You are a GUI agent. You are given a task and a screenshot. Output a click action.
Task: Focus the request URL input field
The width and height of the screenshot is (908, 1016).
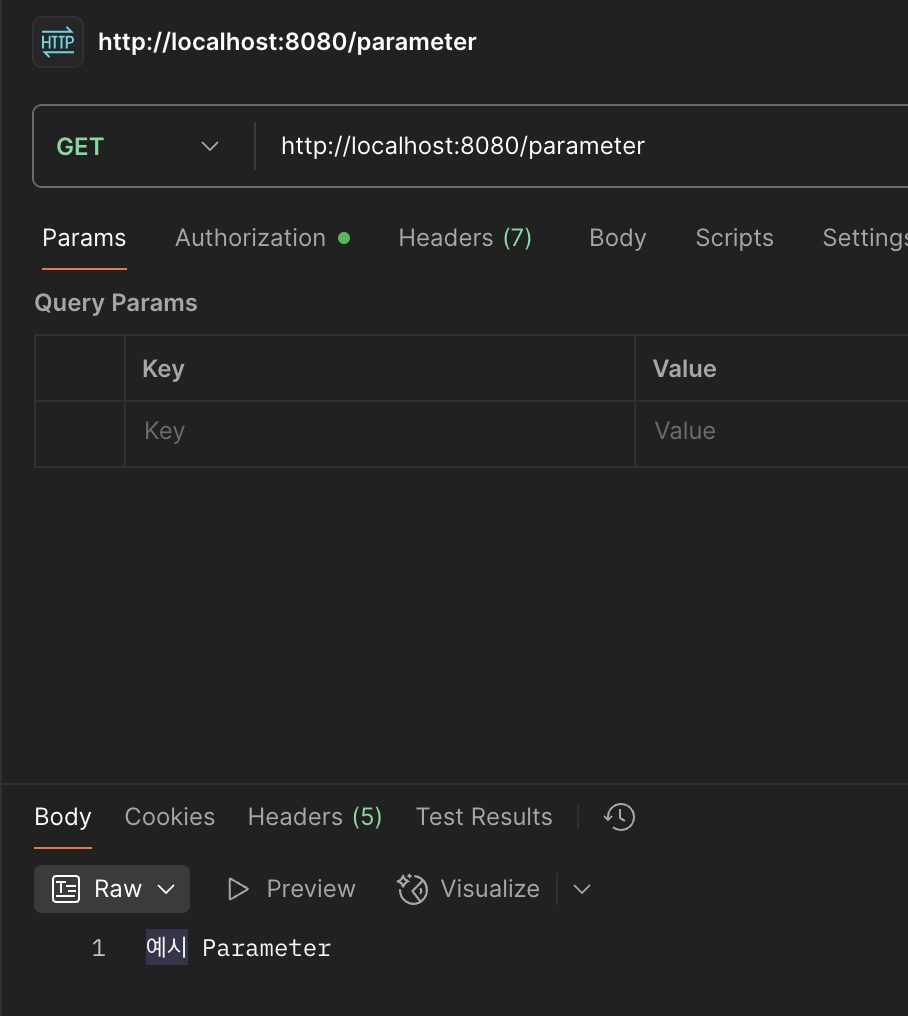pyautogui.click(x=580, y=147)
